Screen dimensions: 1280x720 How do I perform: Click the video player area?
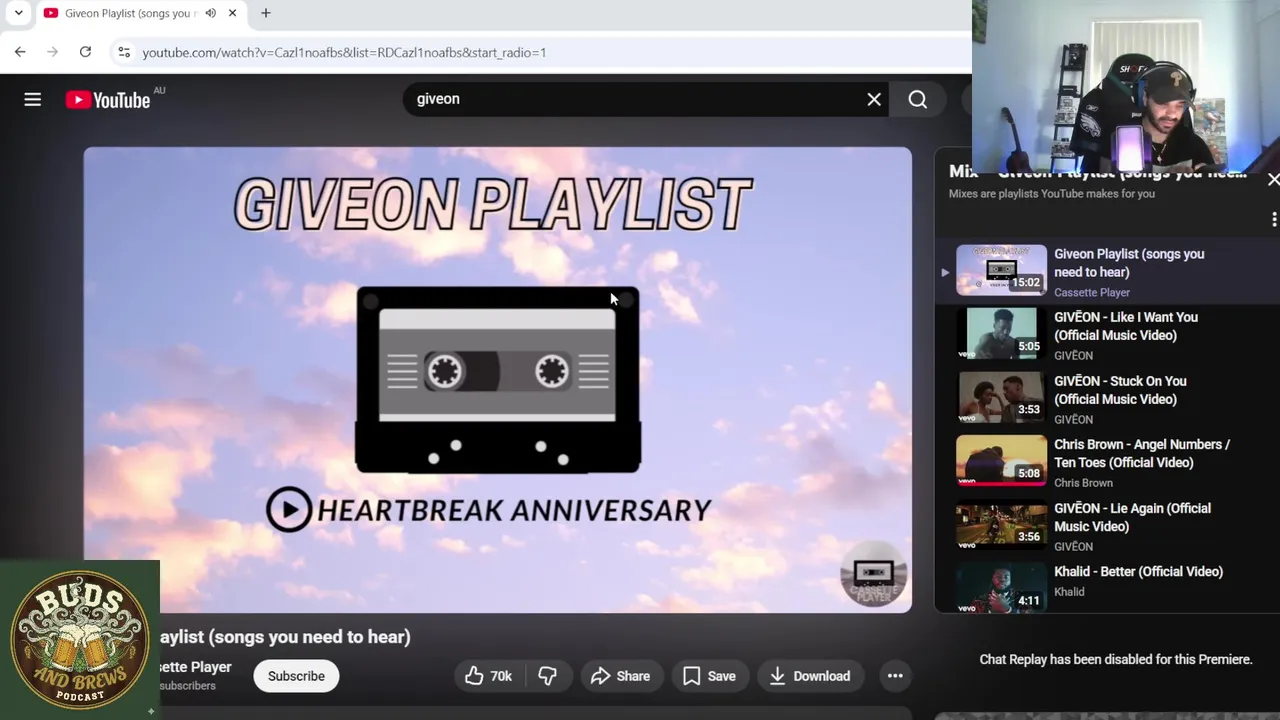[x=497, y=380]
